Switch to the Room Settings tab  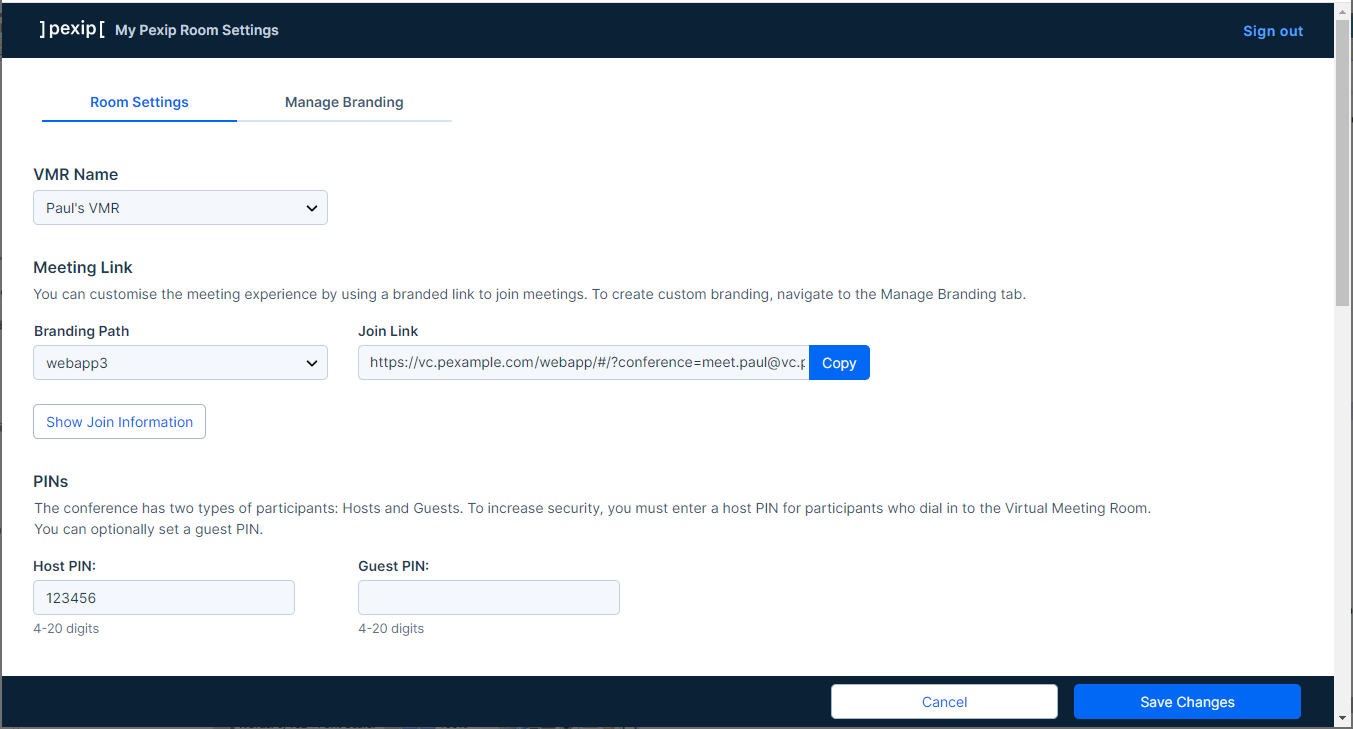(x=139, y=102)
